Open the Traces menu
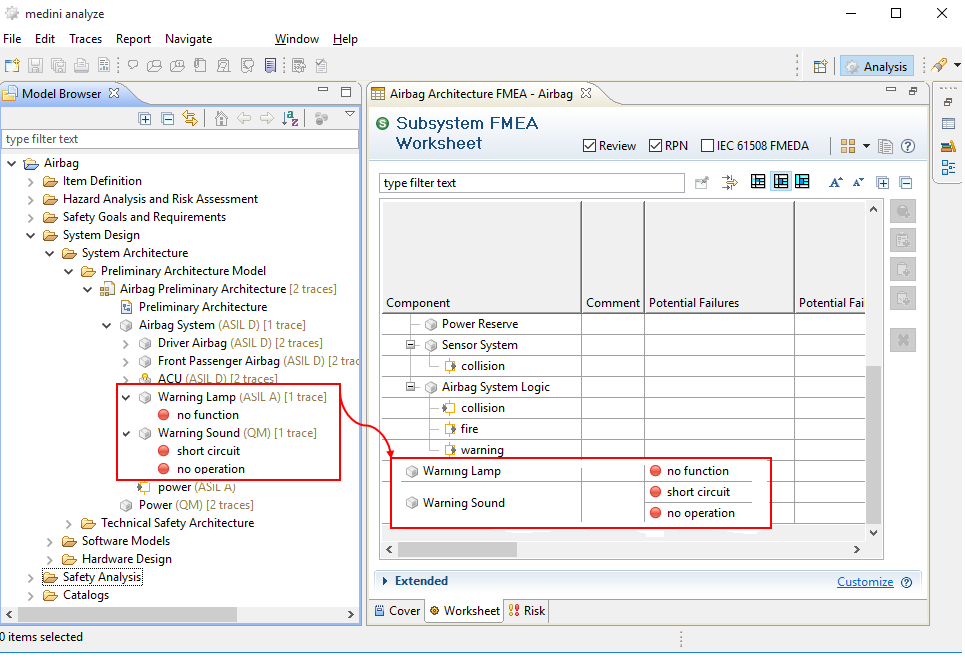 (x=85, y=39)
